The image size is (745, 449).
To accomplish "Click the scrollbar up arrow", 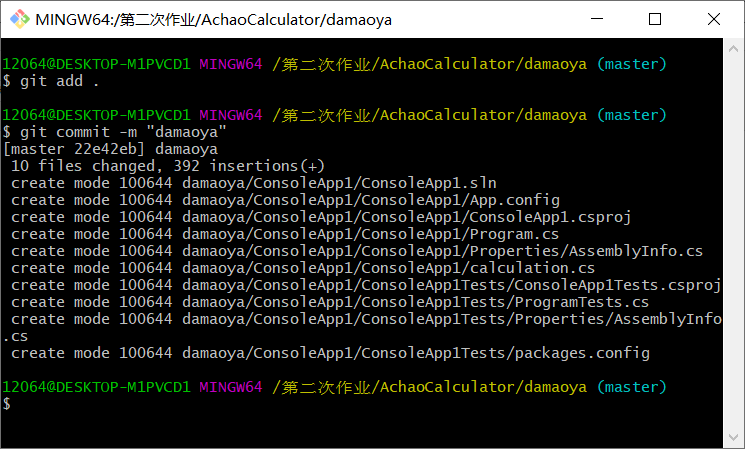I will click(x=733, y=49).
